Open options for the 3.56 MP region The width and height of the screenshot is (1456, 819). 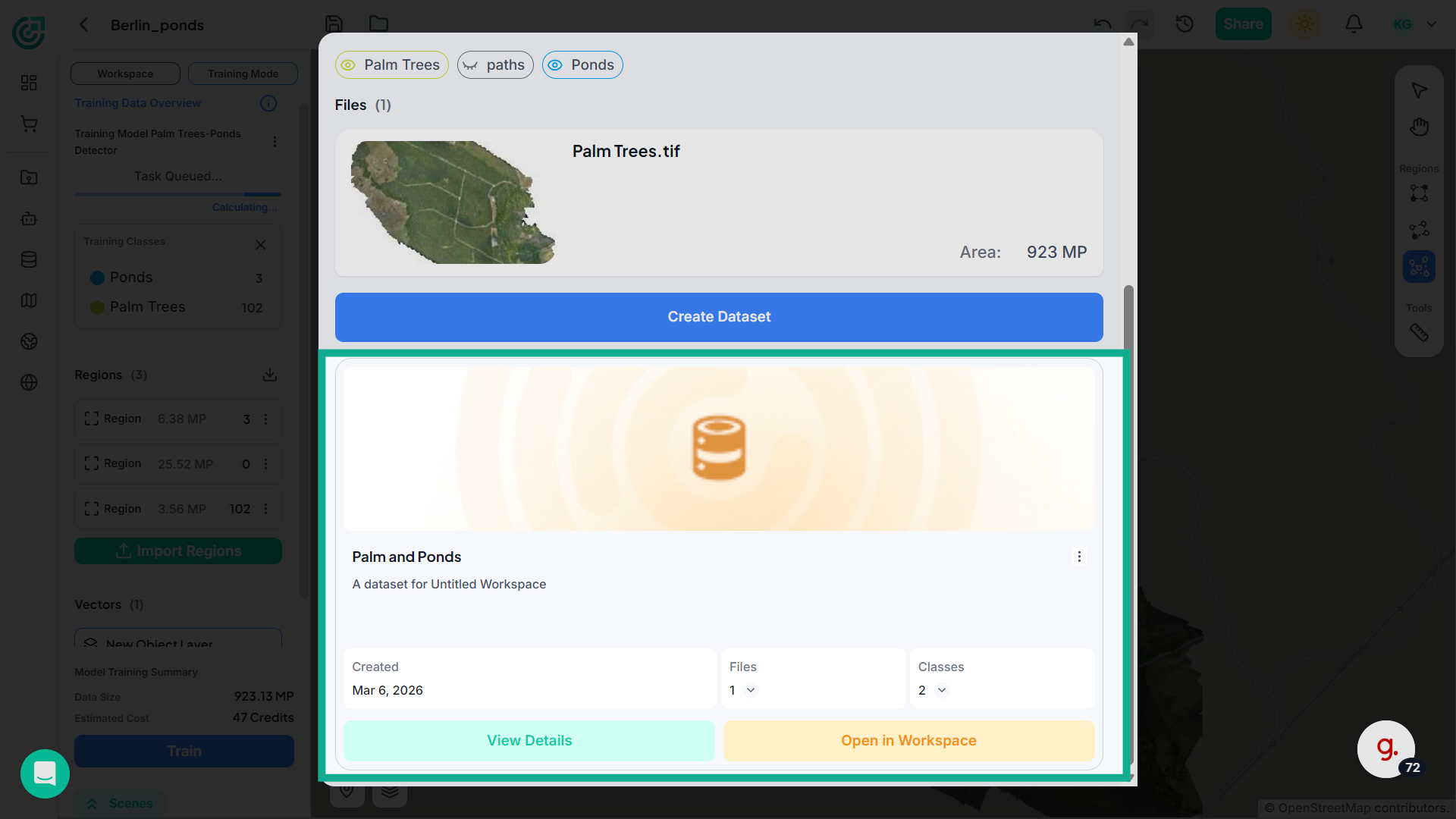[x=265, y=509]
